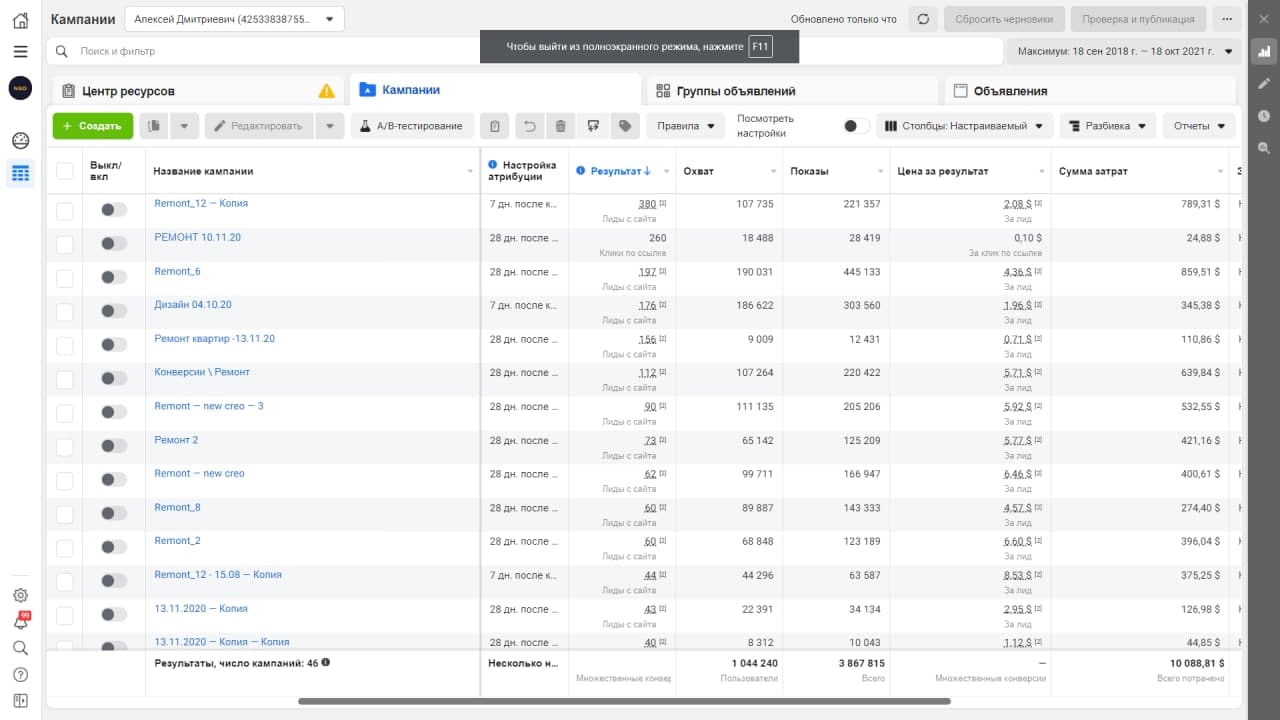
Task: Enable the Remont_6 campaign toggle
Action: click(114, 278)
